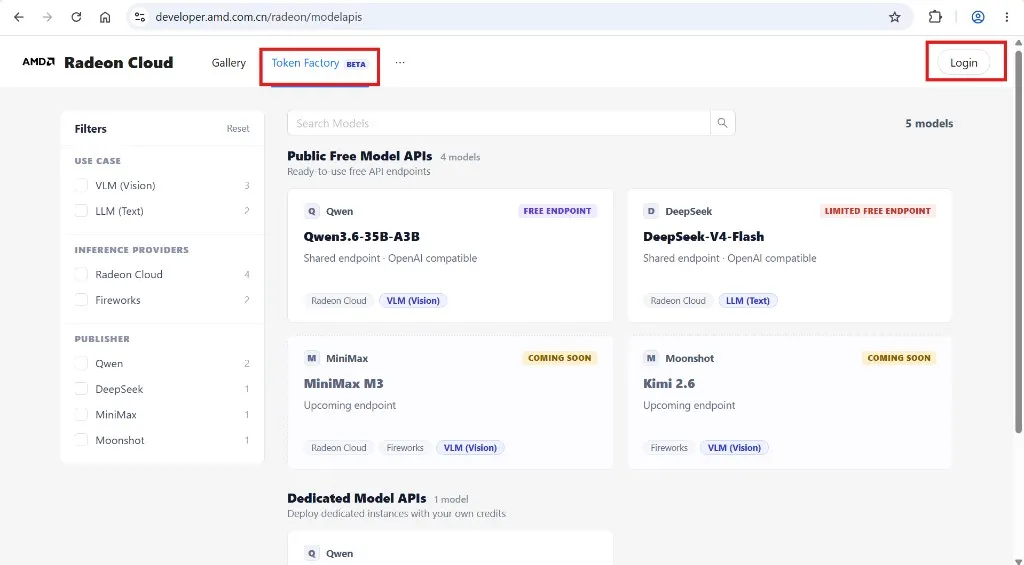Click the Qwen icon under Dedicated Model APIs

point(312,553)
